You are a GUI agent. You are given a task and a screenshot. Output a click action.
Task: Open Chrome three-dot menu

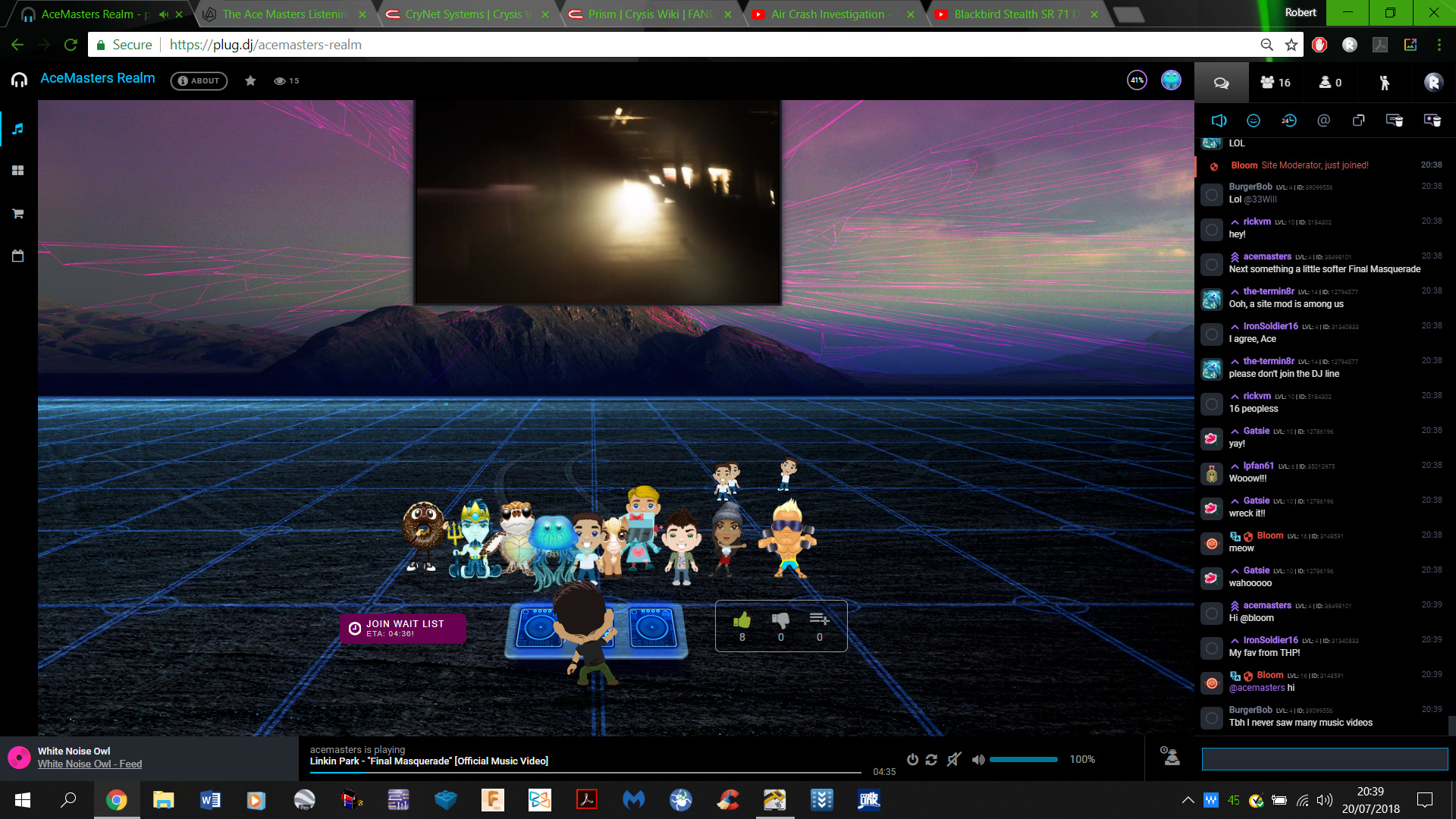pos(1439,45)
